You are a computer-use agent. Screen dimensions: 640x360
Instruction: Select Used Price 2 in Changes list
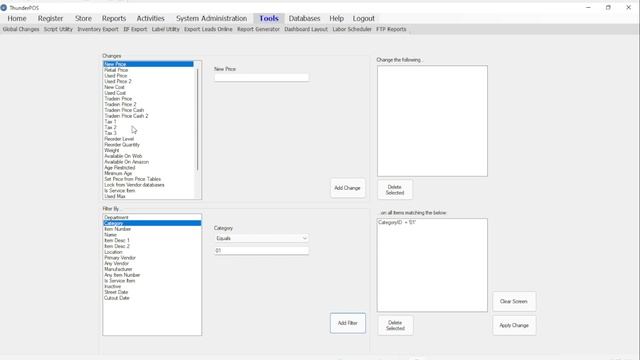point(118,82)
